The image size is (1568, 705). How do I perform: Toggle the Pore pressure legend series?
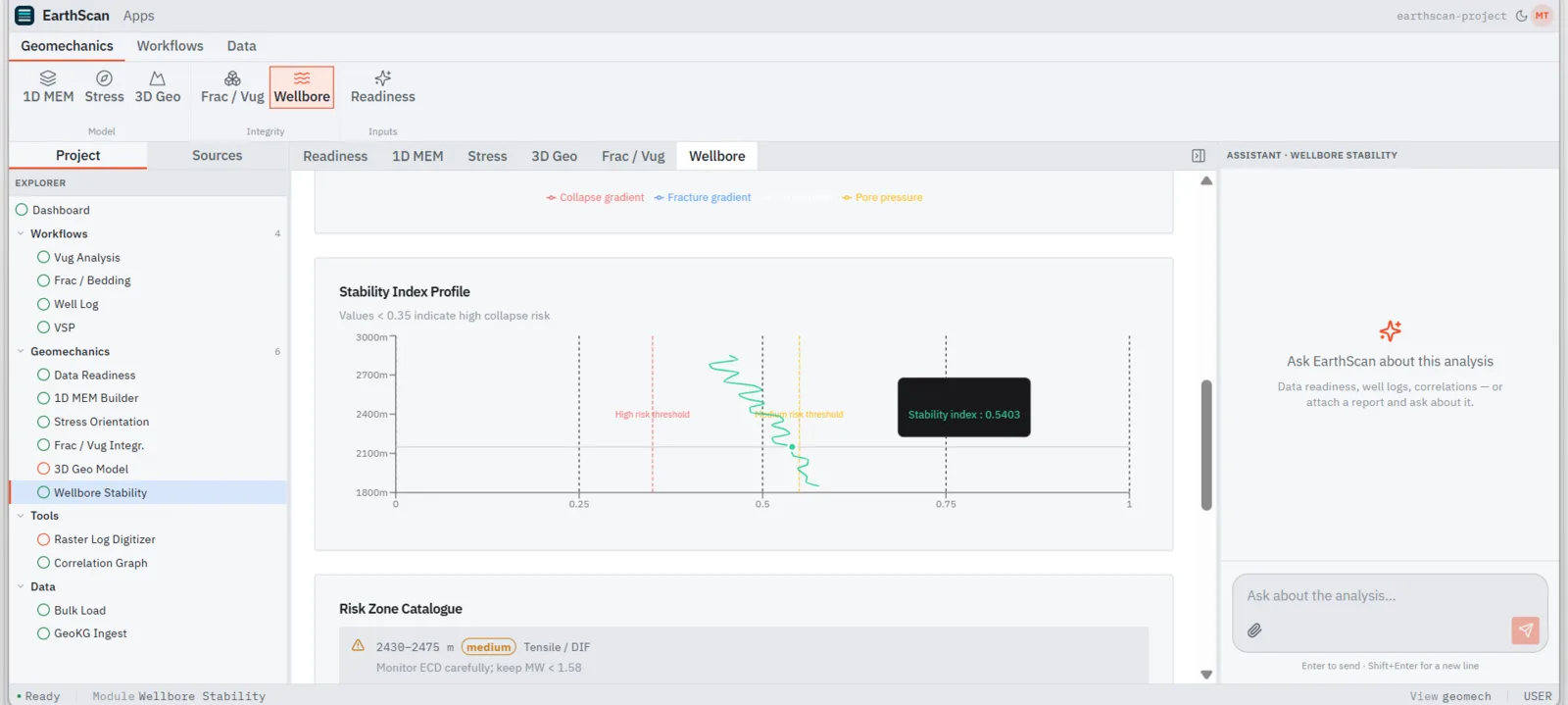click(x=882, y=198)
